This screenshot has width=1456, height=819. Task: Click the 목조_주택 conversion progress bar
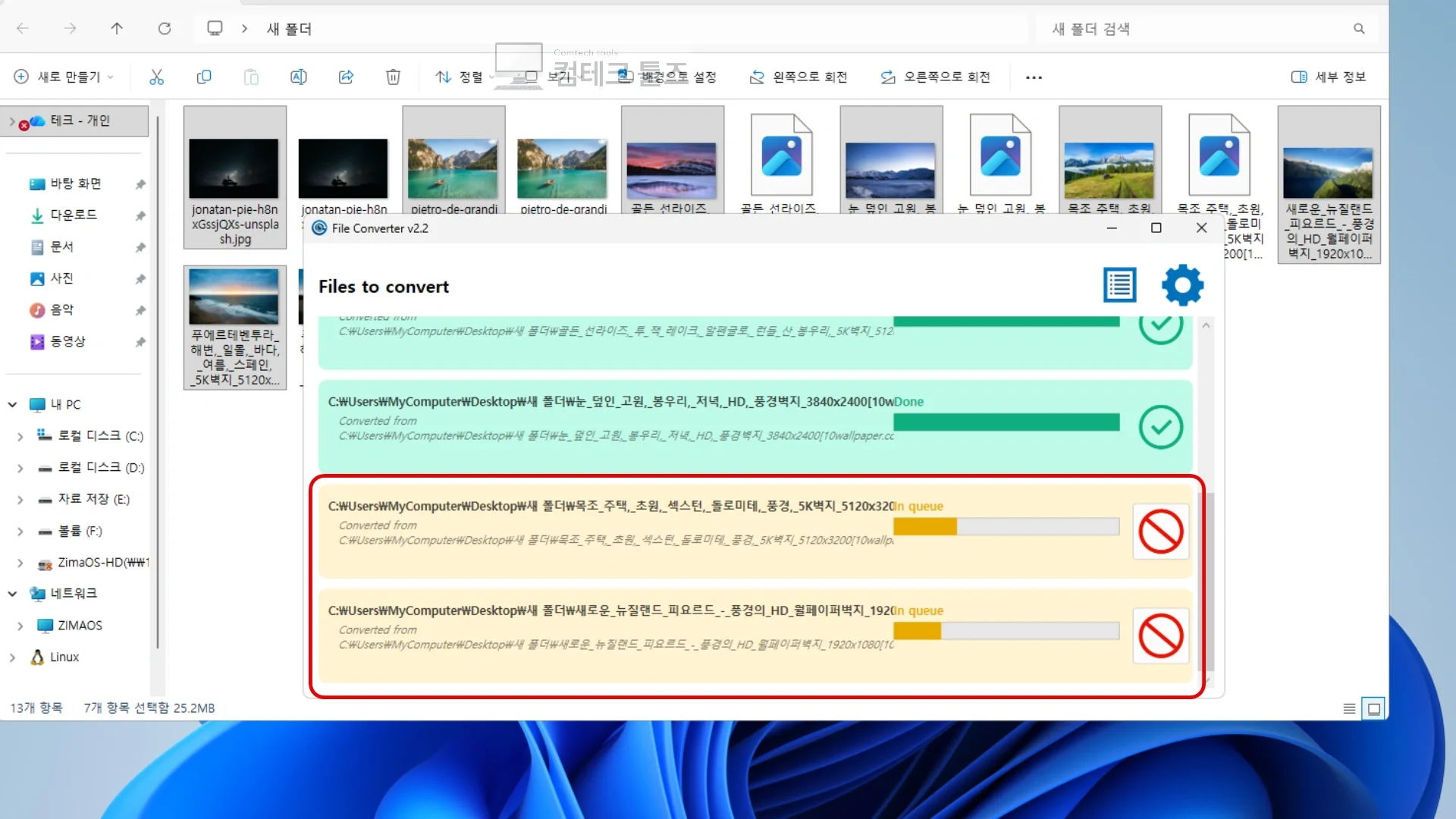pyautogui.click(x=1006, y=526)
